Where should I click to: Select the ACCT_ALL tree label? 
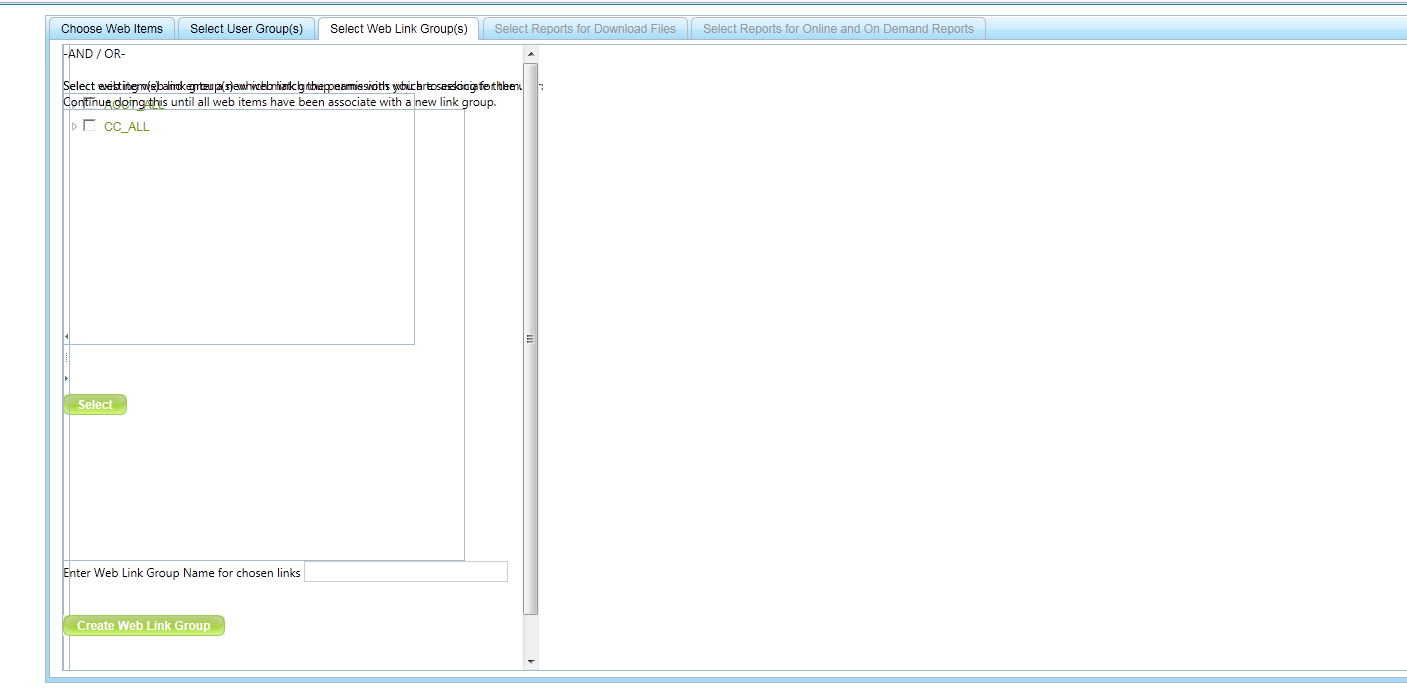click(135, 104)
